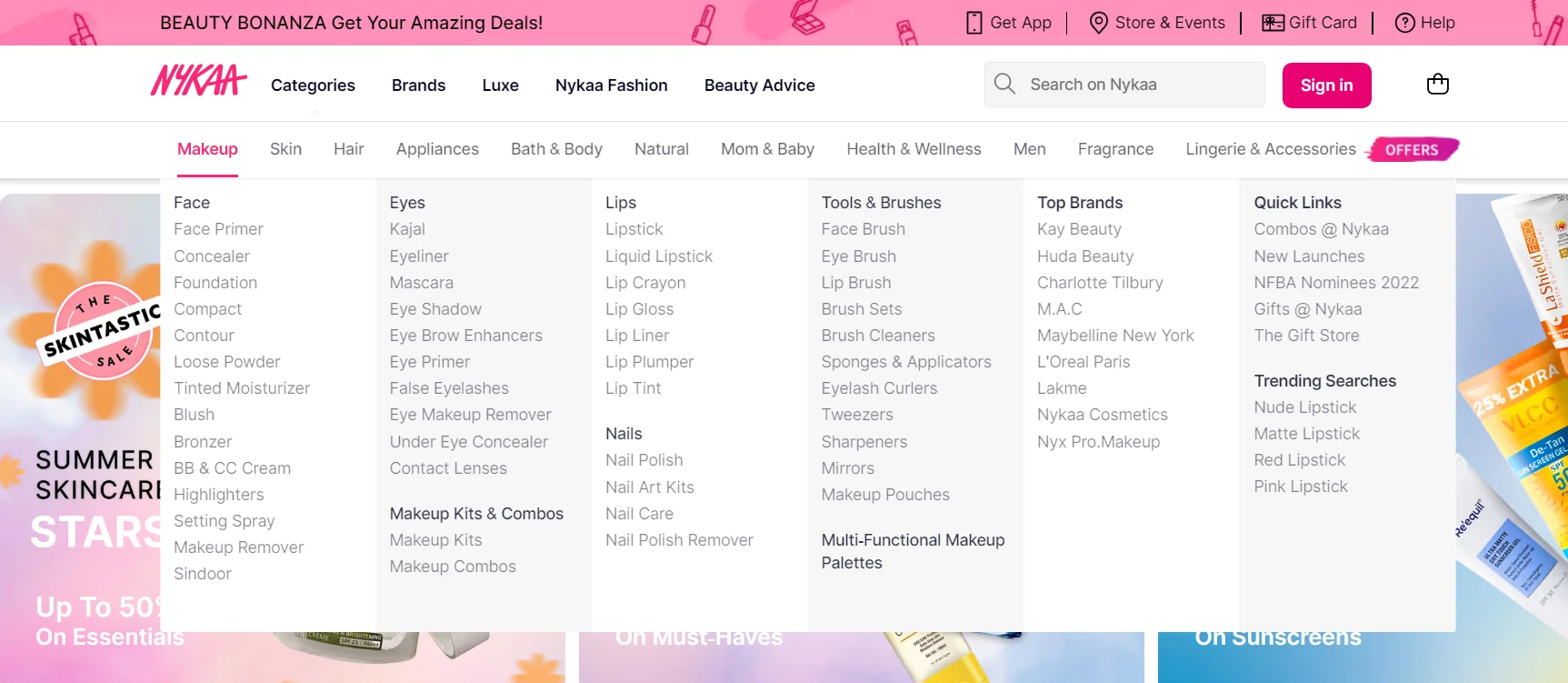Open the shopping bag cart icon
This screenshot has height=683, width=1568.
click(1438, 85)
